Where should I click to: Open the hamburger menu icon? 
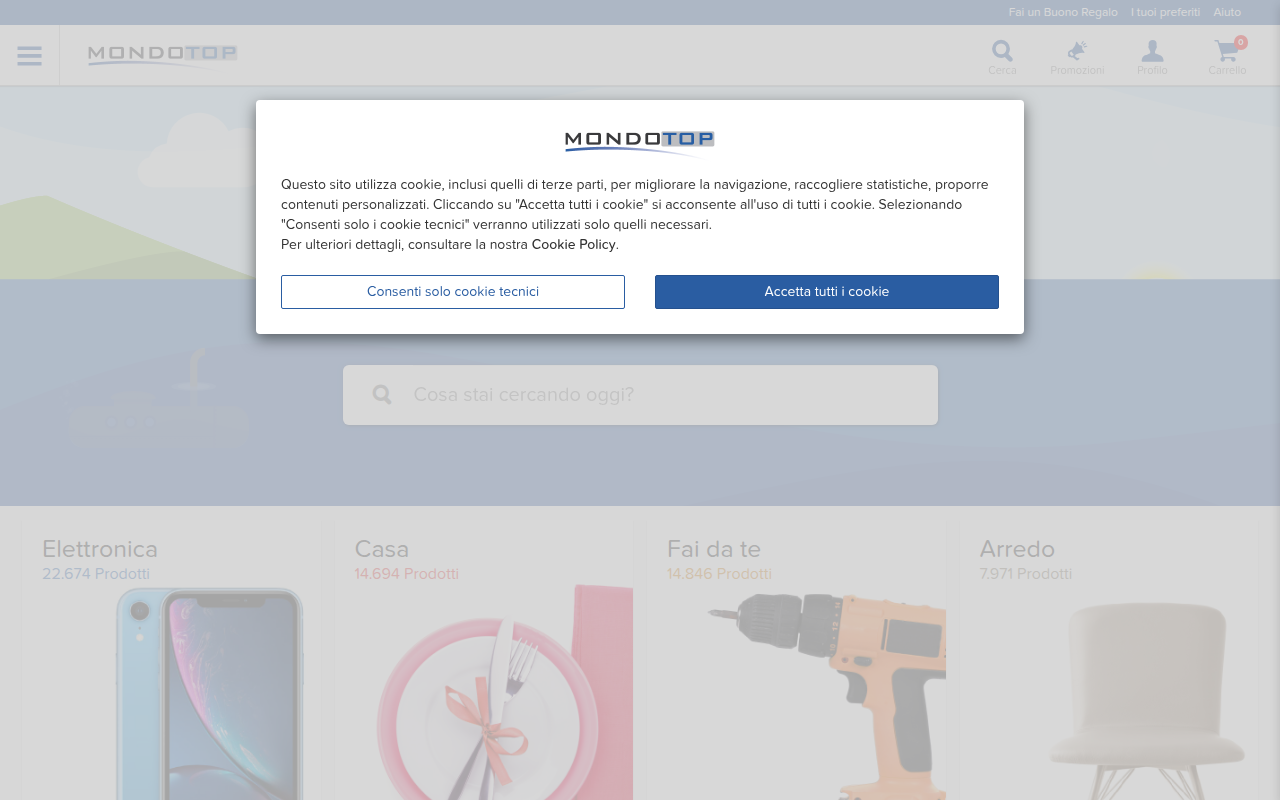pyautogui.click(x=29, y=56)
